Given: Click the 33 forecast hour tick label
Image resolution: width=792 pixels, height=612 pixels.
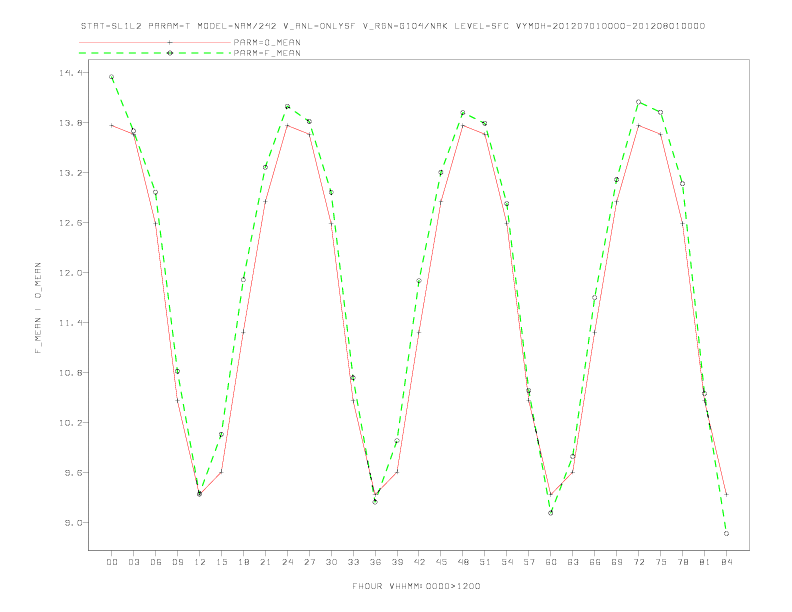Looking at the screenshot, I should (x=353, y=562).
